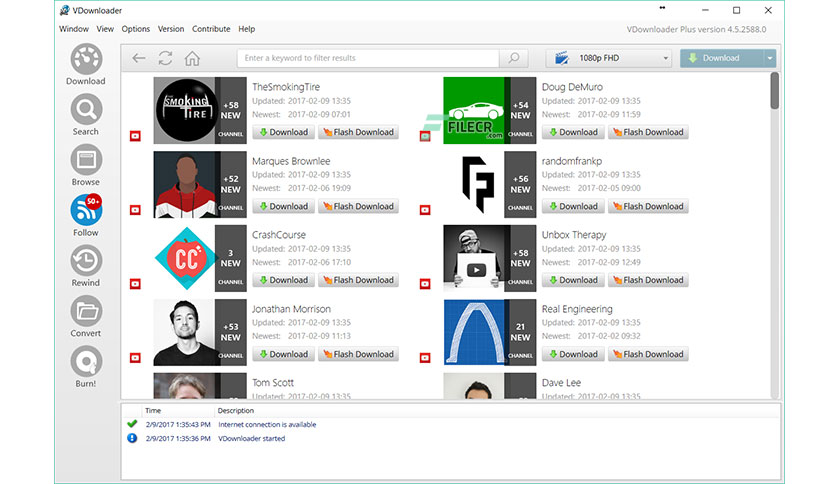Viewport: 836px width, 484px height.
Task: Go back using the arrow icon
Action: 139,58
